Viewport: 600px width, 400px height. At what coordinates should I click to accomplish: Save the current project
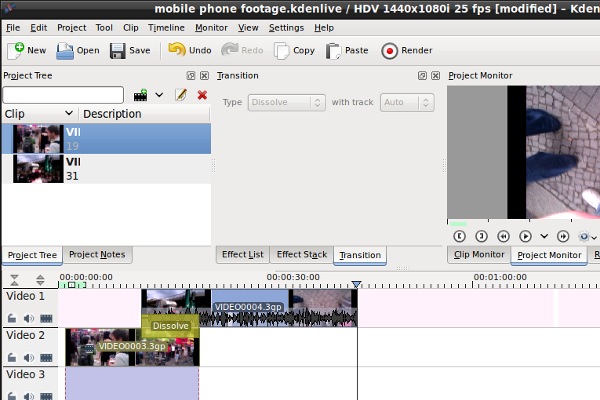(x=130, y=51)
